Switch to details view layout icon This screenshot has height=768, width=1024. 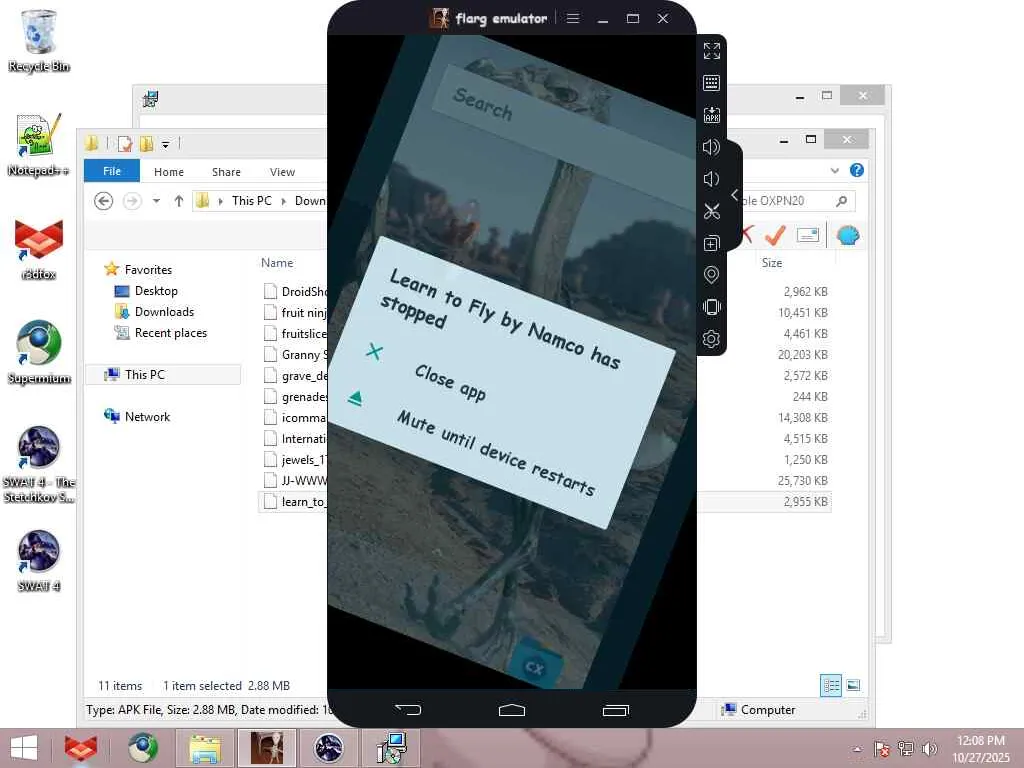point(831,685)
